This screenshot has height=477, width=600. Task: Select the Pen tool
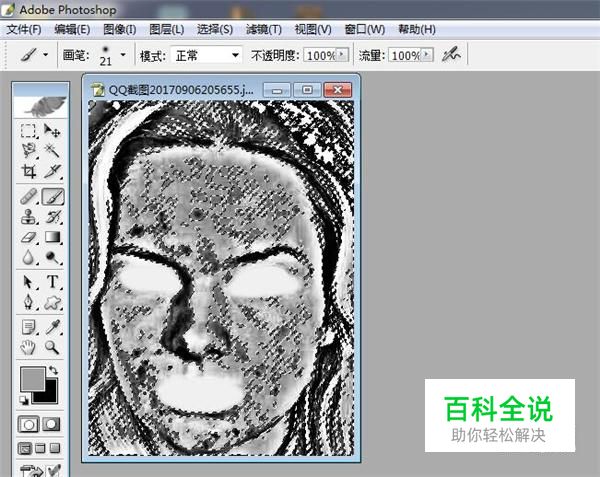pyautogui.click(x=28, y=303)
